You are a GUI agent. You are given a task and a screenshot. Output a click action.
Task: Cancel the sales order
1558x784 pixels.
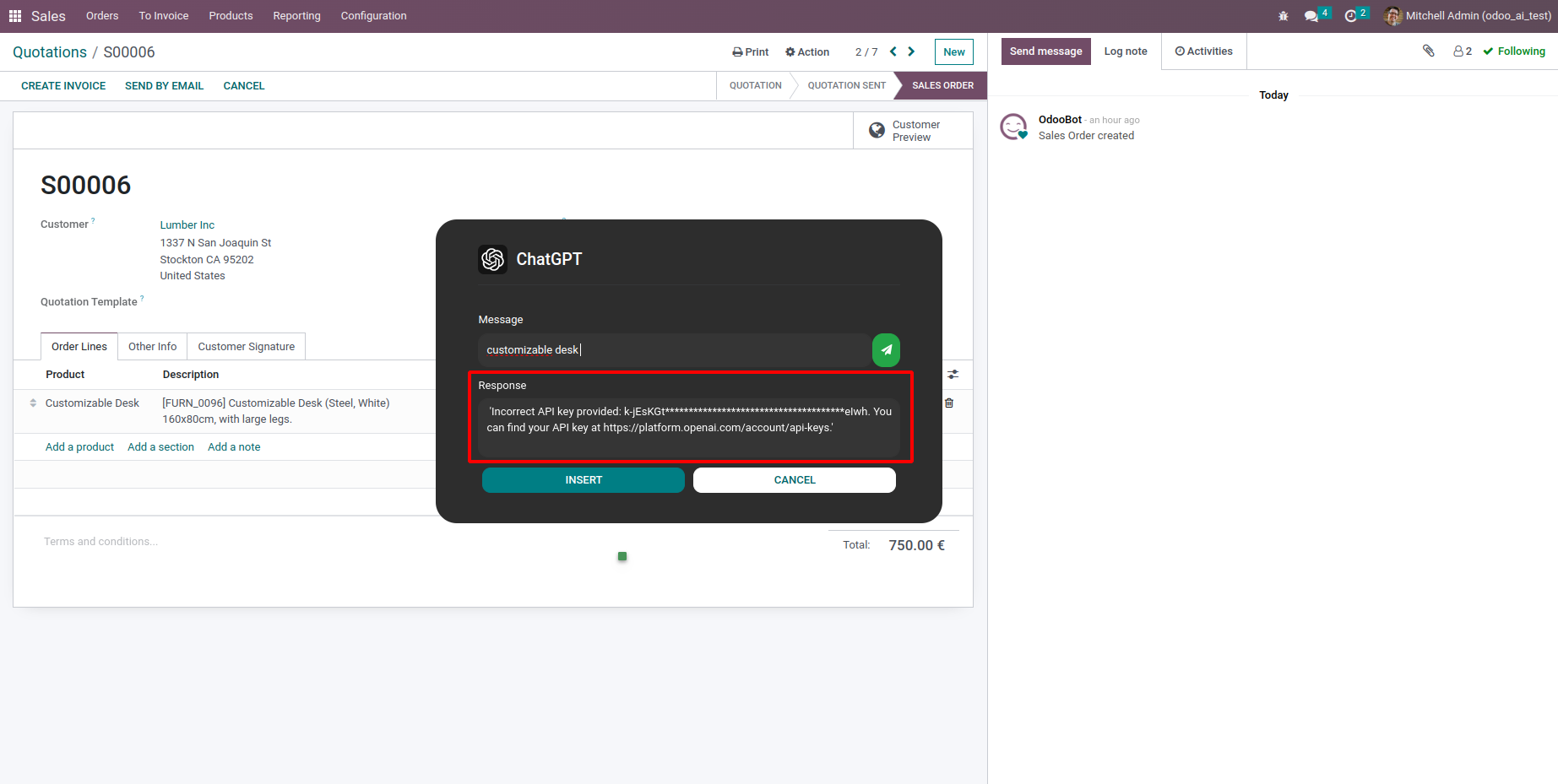click(x=244, y=86)
